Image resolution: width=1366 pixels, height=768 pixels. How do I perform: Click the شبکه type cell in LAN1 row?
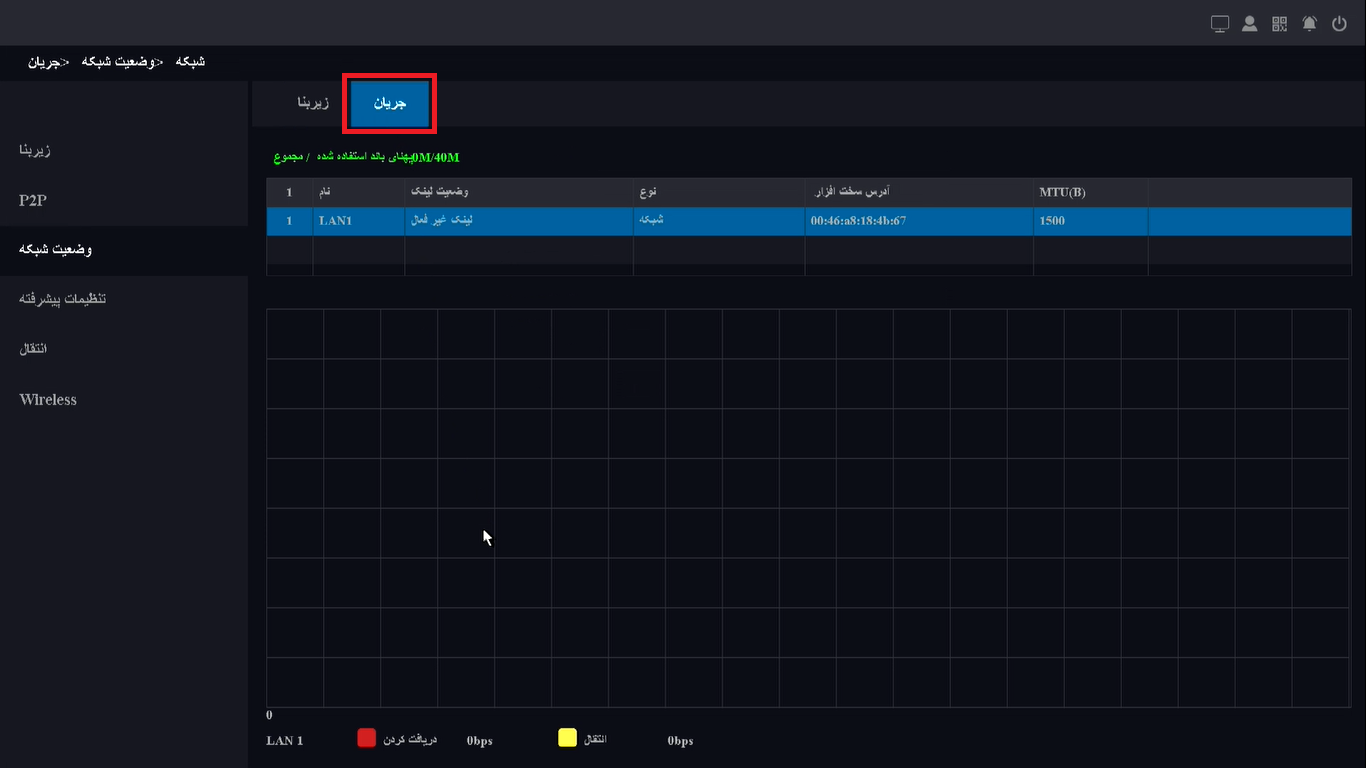(719, 221)
